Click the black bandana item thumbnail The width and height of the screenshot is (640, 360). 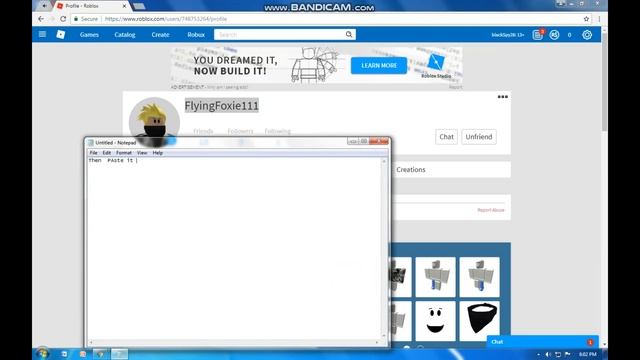480,321
